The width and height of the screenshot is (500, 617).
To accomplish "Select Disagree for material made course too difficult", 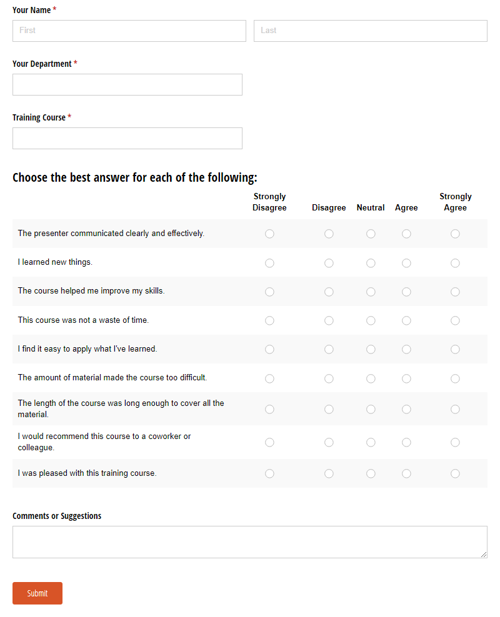I will [x=329, y=379].
